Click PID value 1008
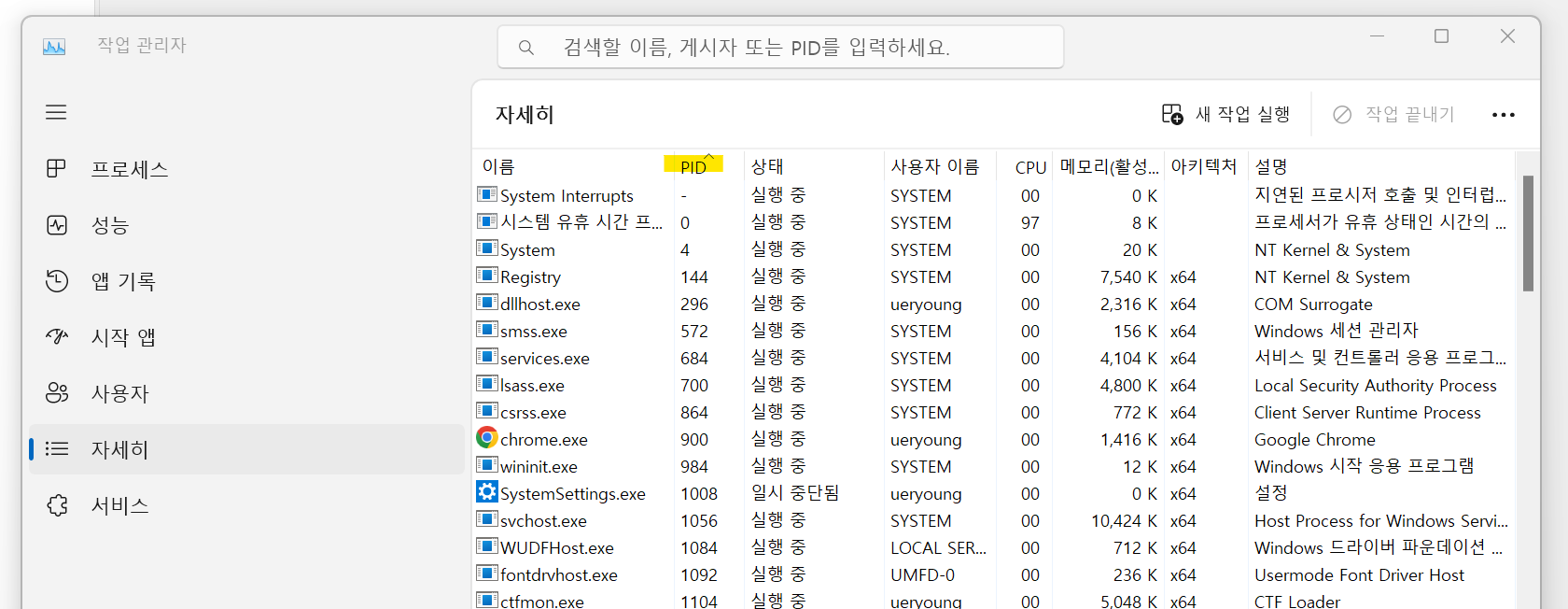1568x609 pixels. click(x=699, y=494)
